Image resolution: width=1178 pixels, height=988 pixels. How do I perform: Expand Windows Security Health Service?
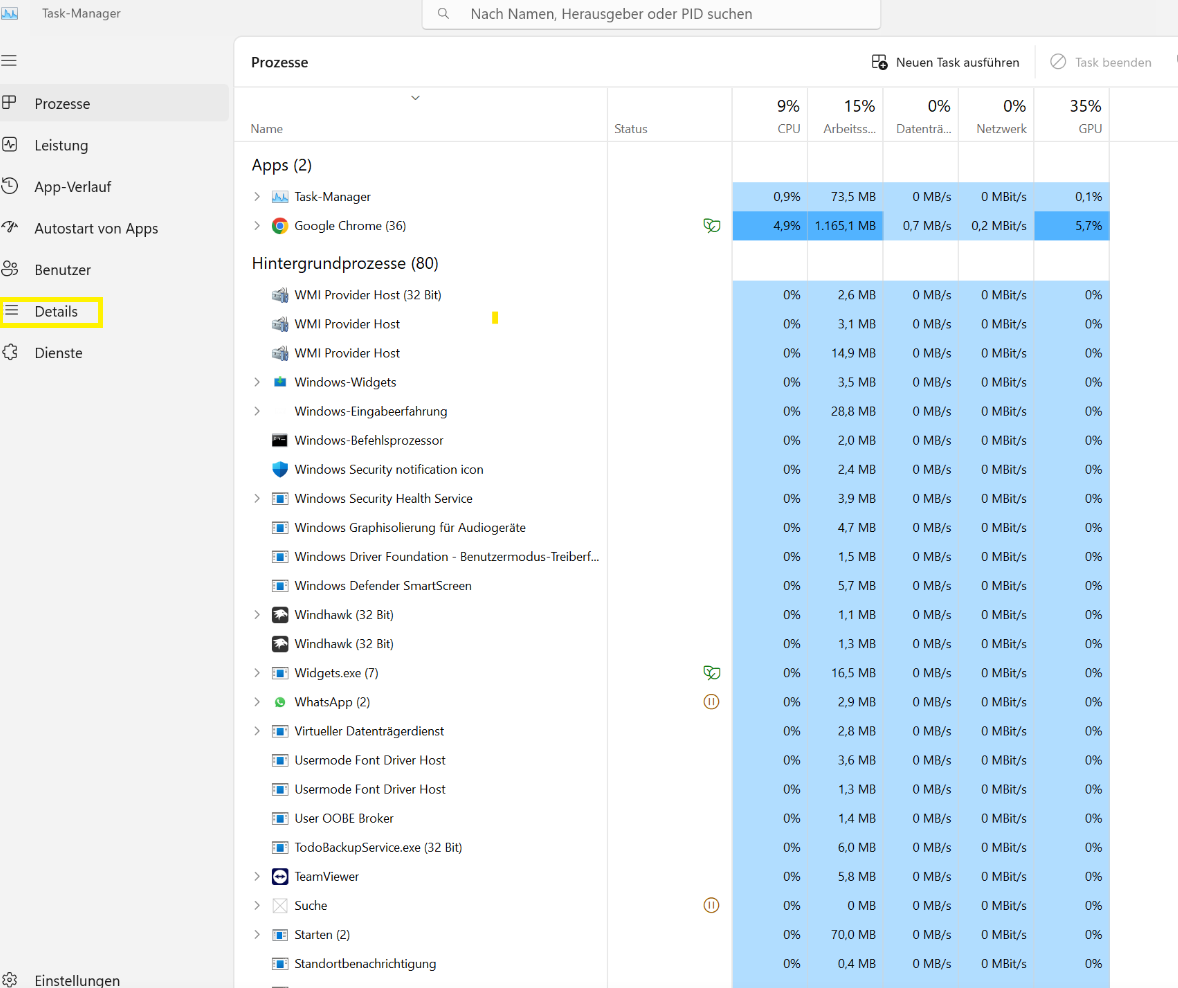tap(257, 498)
